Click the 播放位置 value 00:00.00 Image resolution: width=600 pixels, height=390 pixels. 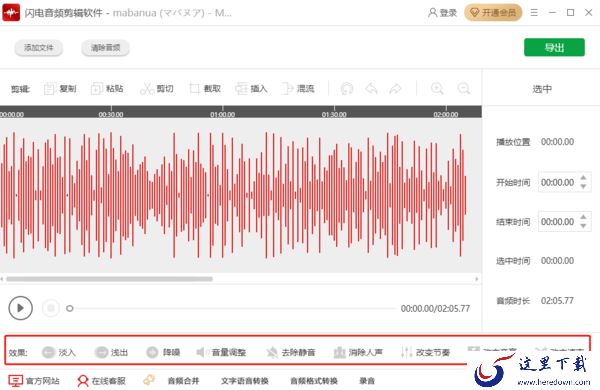(557, 142)
